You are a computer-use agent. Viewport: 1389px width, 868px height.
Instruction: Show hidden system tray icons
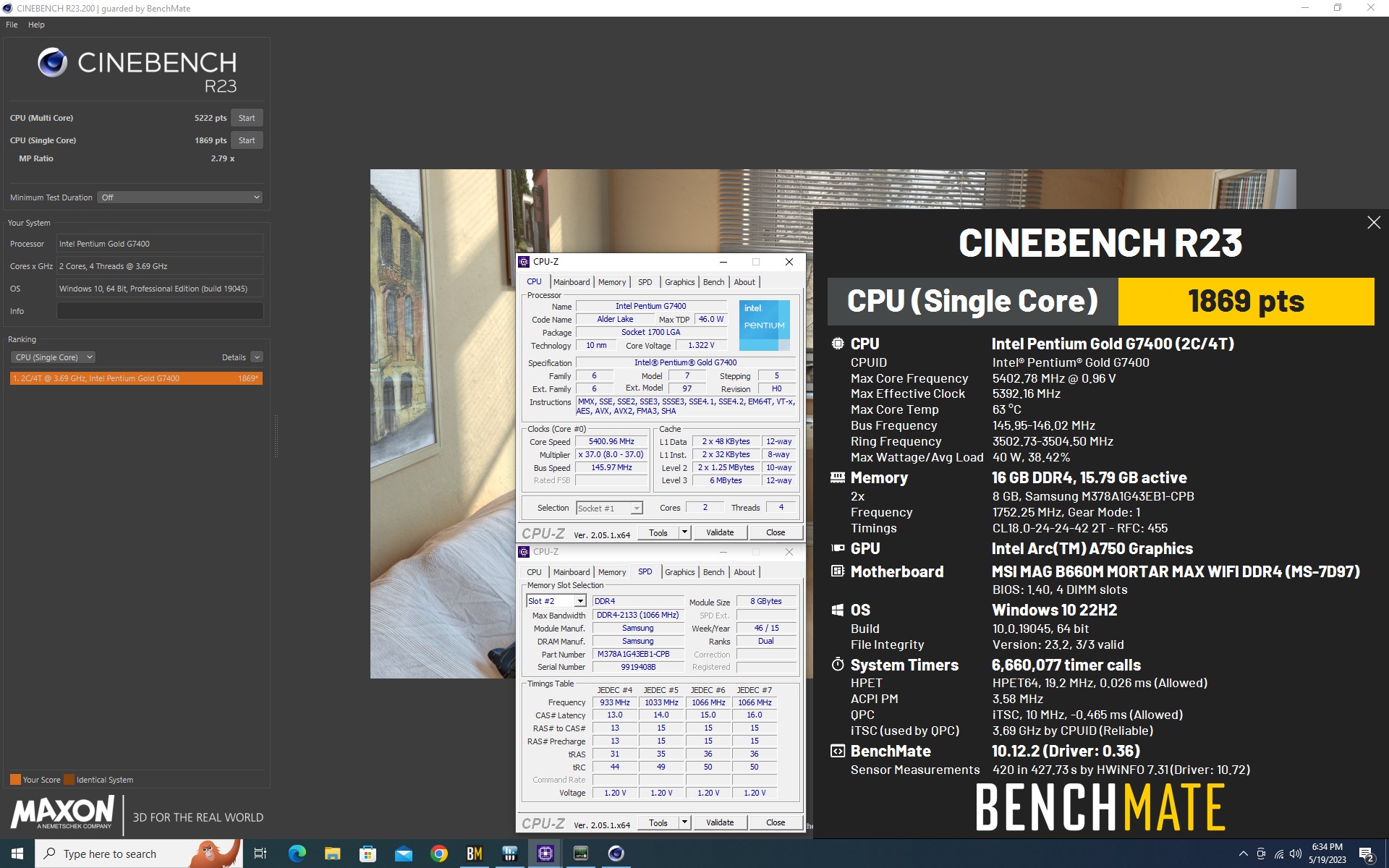coord(1243,854)
